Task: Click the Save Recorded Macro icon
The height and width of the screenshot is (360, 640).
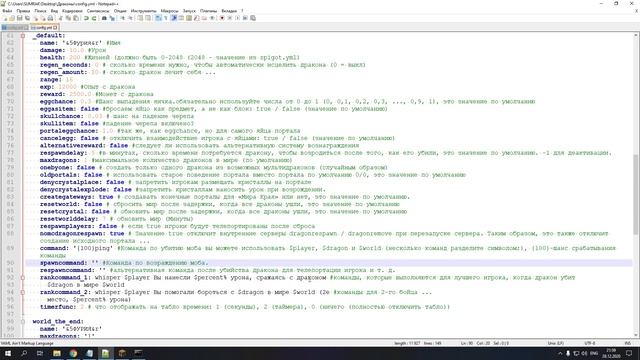Action: [253, 18]
